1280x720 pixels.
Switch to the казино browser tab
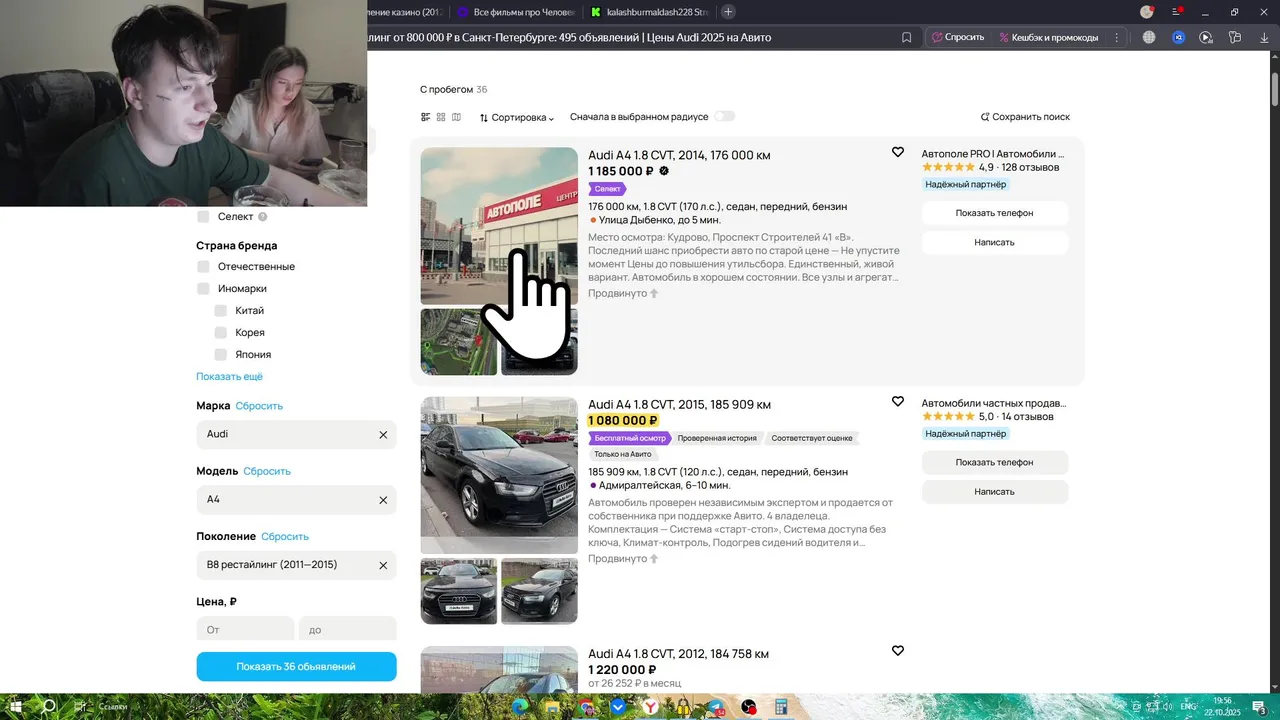[x=405, y=12]
